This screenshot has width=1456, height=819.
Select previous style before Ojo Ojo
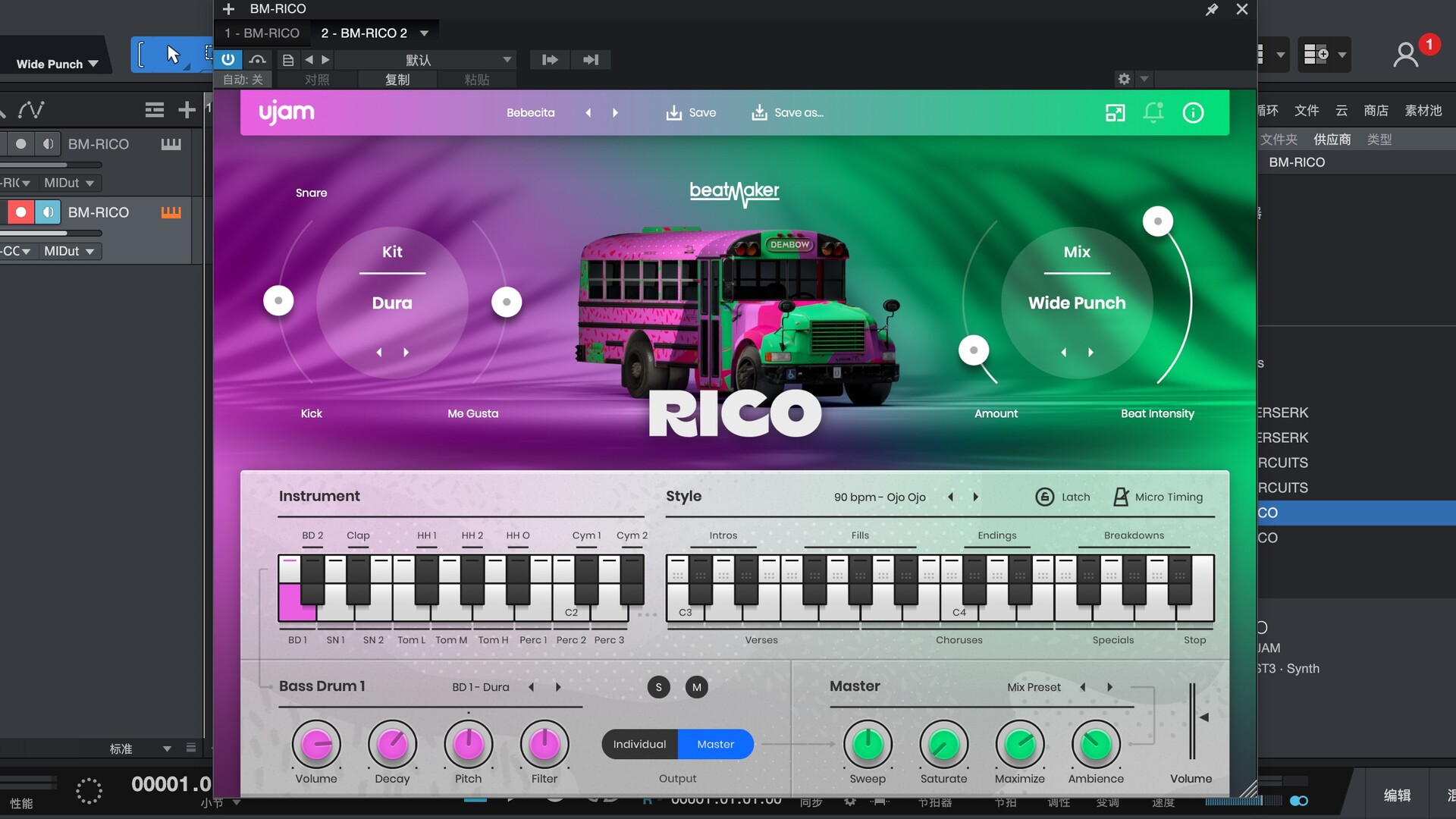tap(950, 497)
